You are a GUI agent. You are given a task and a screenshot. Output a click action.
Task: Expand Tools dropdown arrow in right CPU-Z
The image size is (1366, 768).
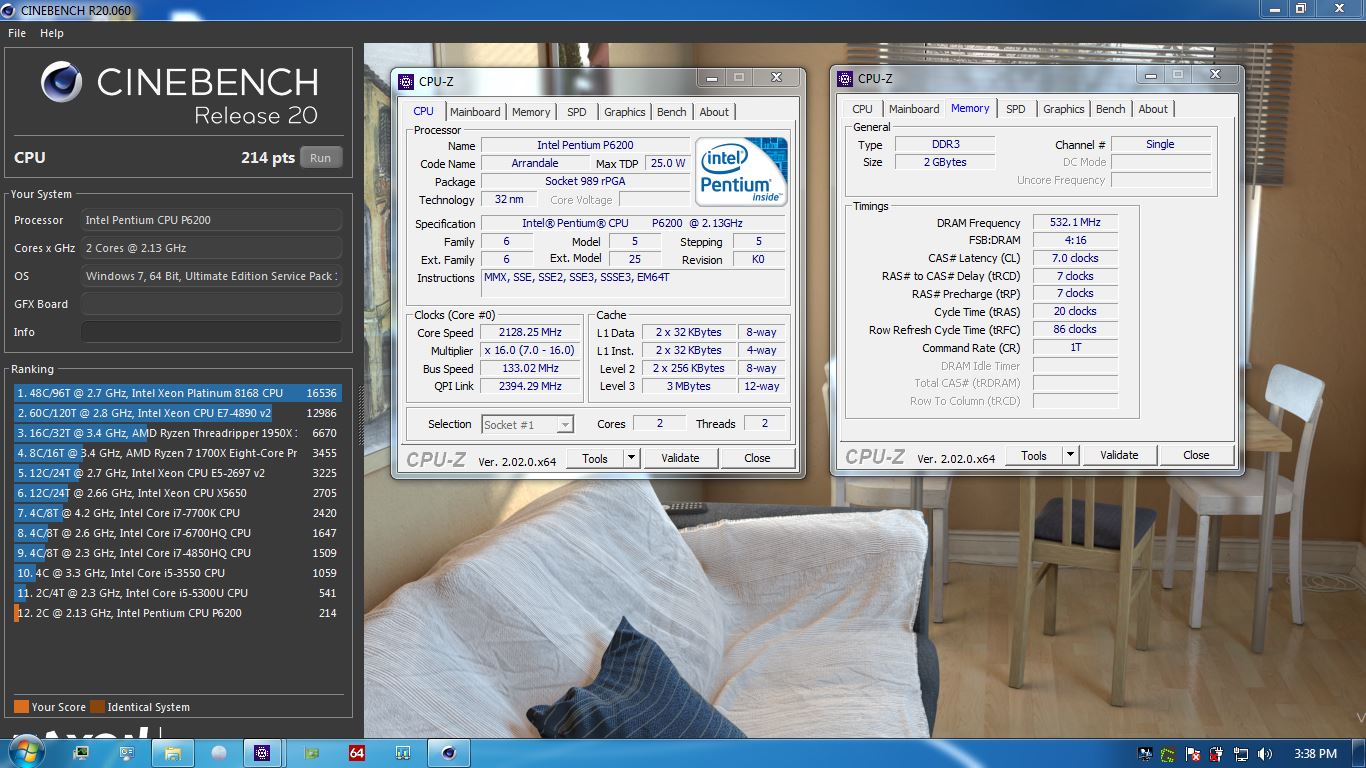click(1070, 455)
